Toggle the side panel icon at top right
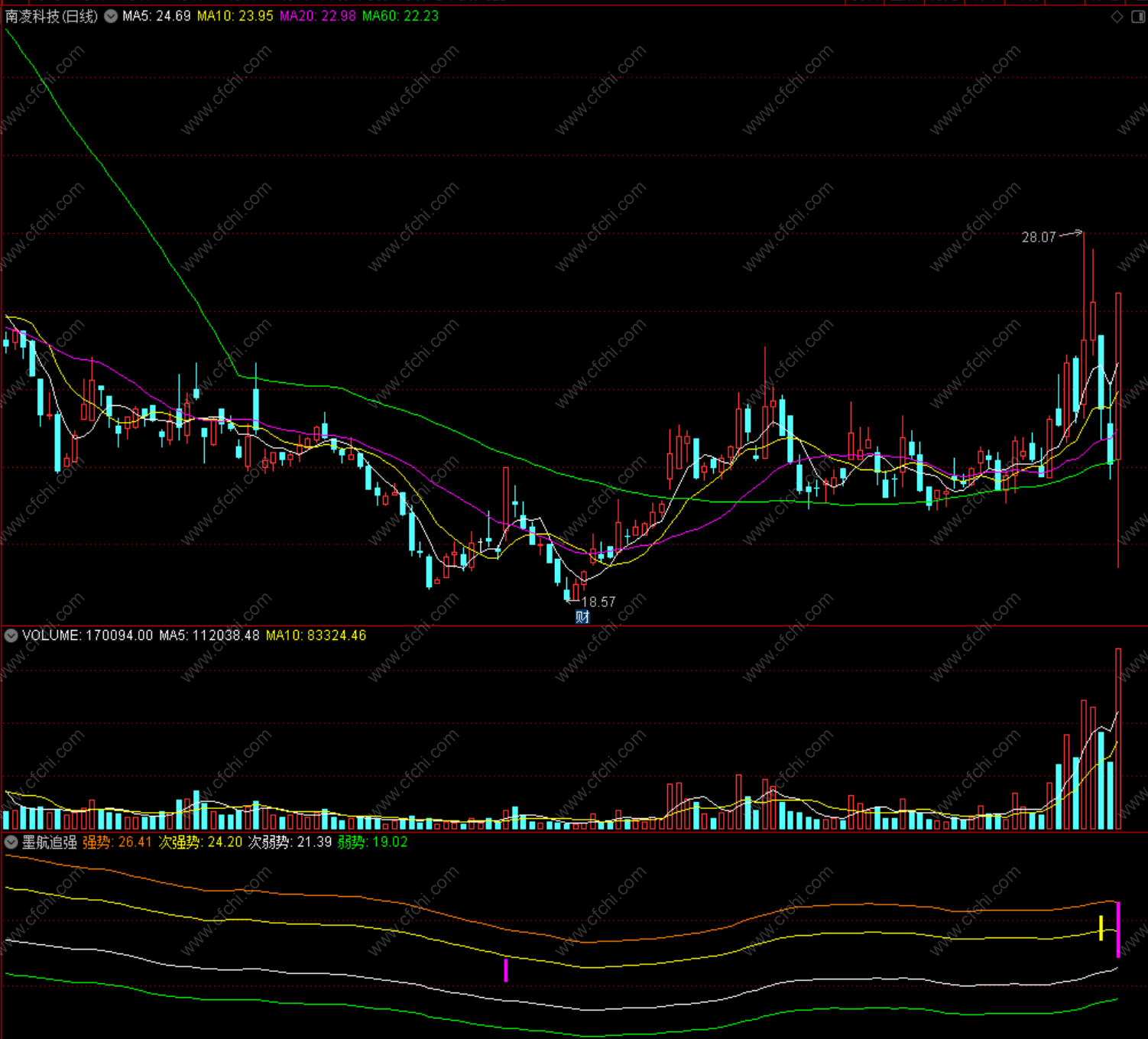Image resolution: width=1148 pixels, height=1039 pixels. click(1137, 17)
